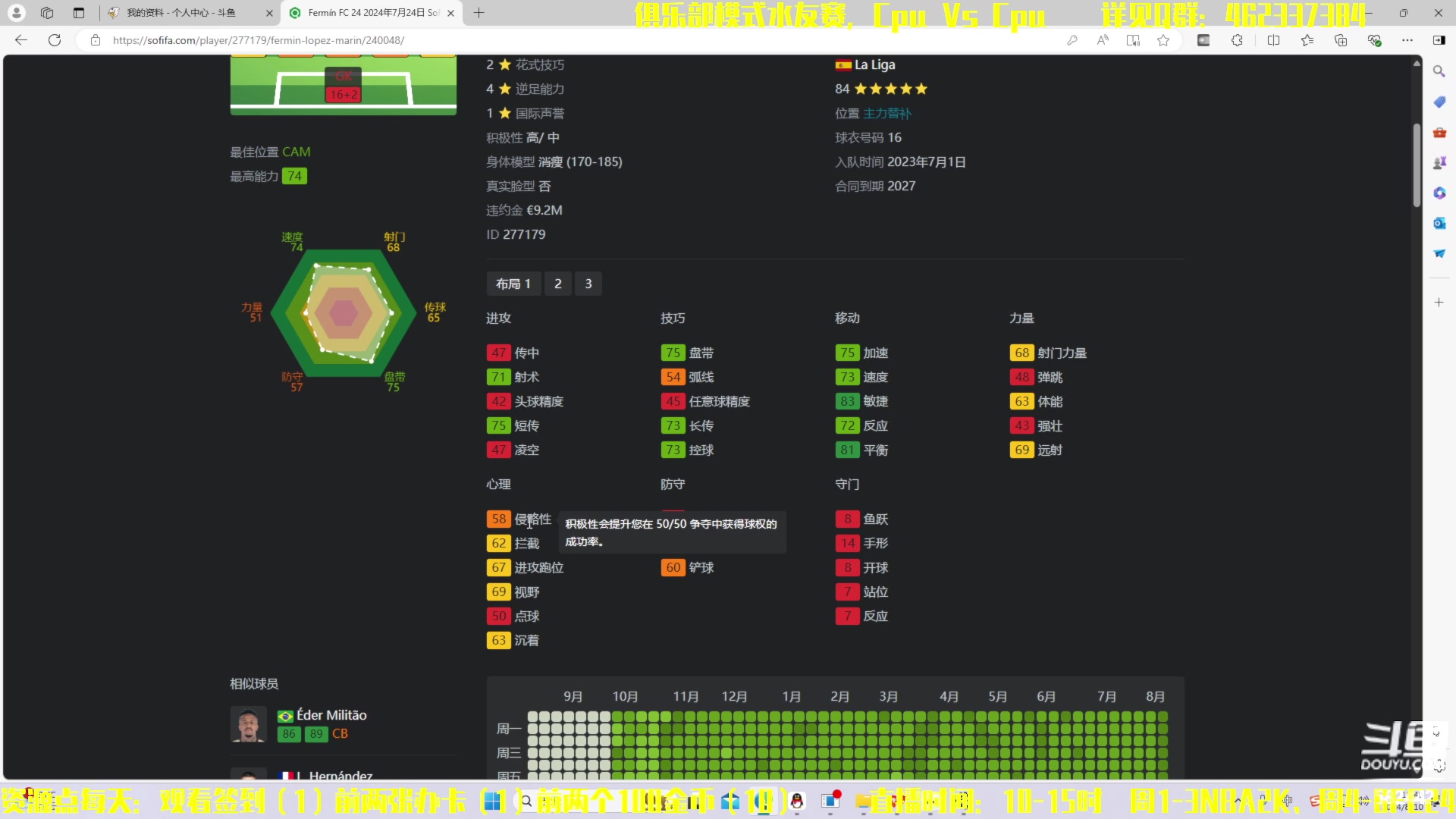Click the 47 传中 attribute
The height and width of the screenshot is (819, 1456).
point(513,353)
